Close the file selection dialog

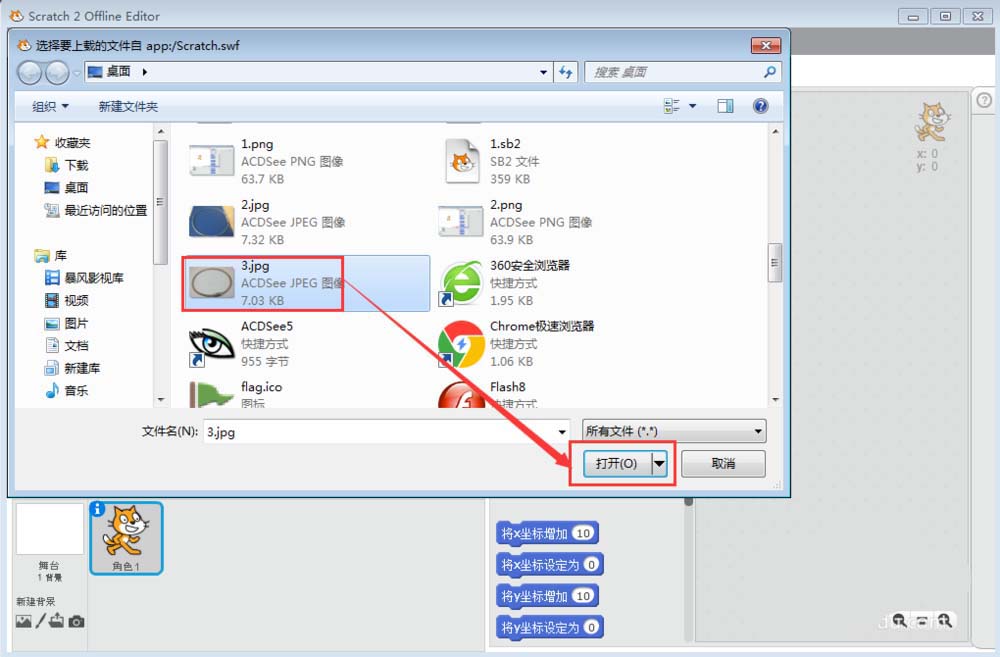[x=766, y=45]
